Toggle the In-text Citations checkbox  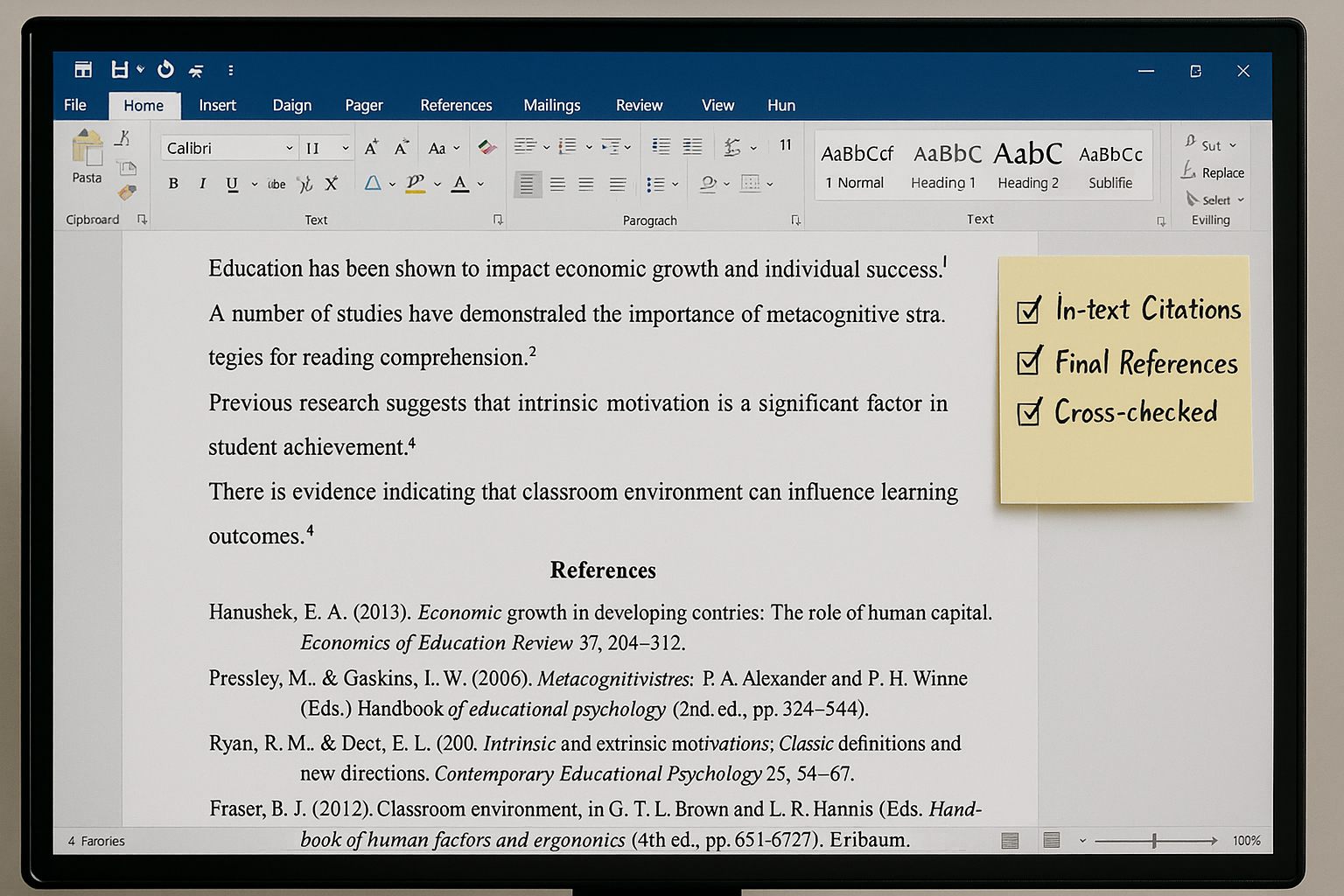coord(1029,310)
